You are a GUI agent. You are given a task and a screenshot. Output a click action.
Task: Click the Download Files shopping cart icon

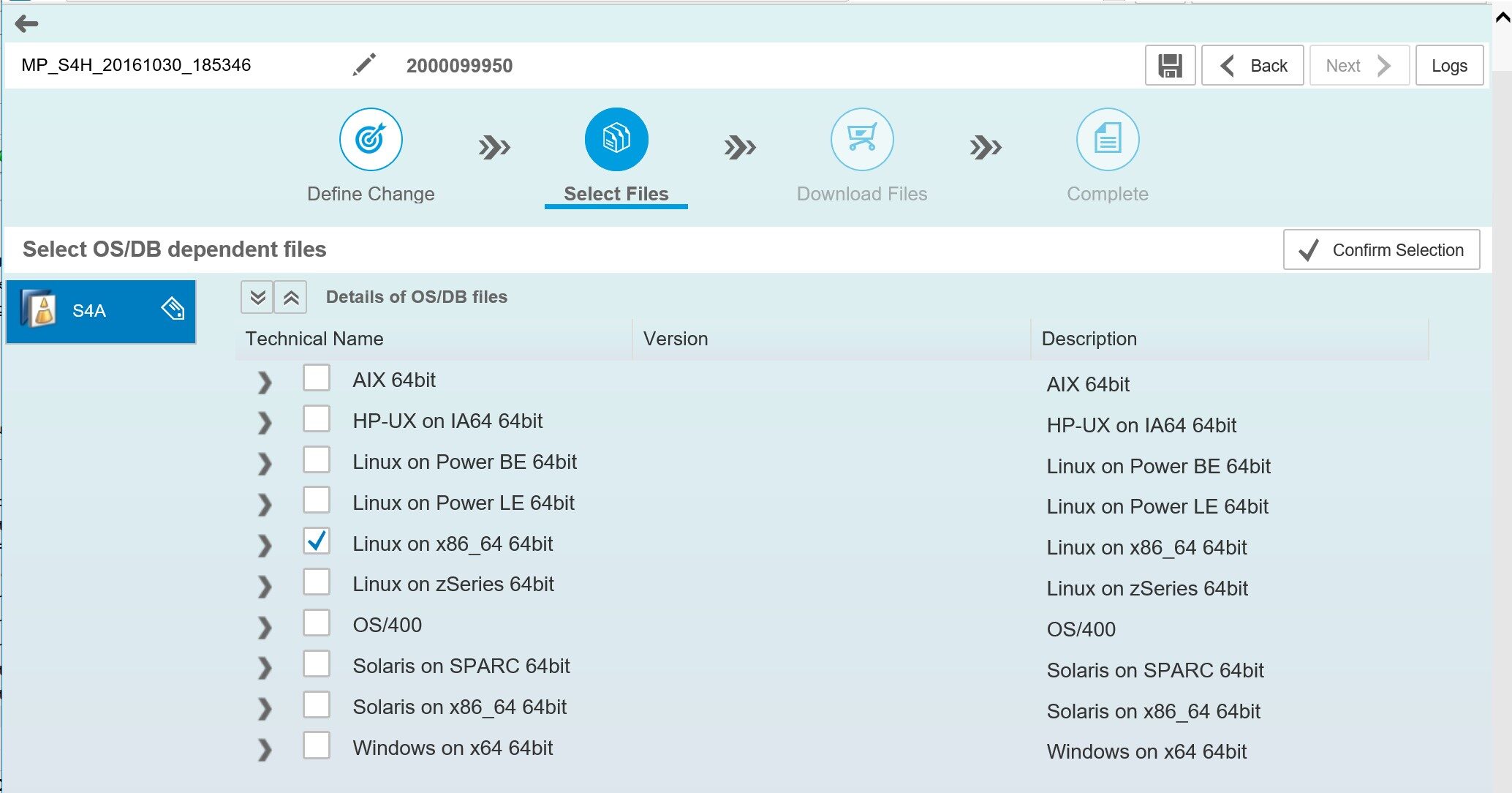tap(861, 139)
